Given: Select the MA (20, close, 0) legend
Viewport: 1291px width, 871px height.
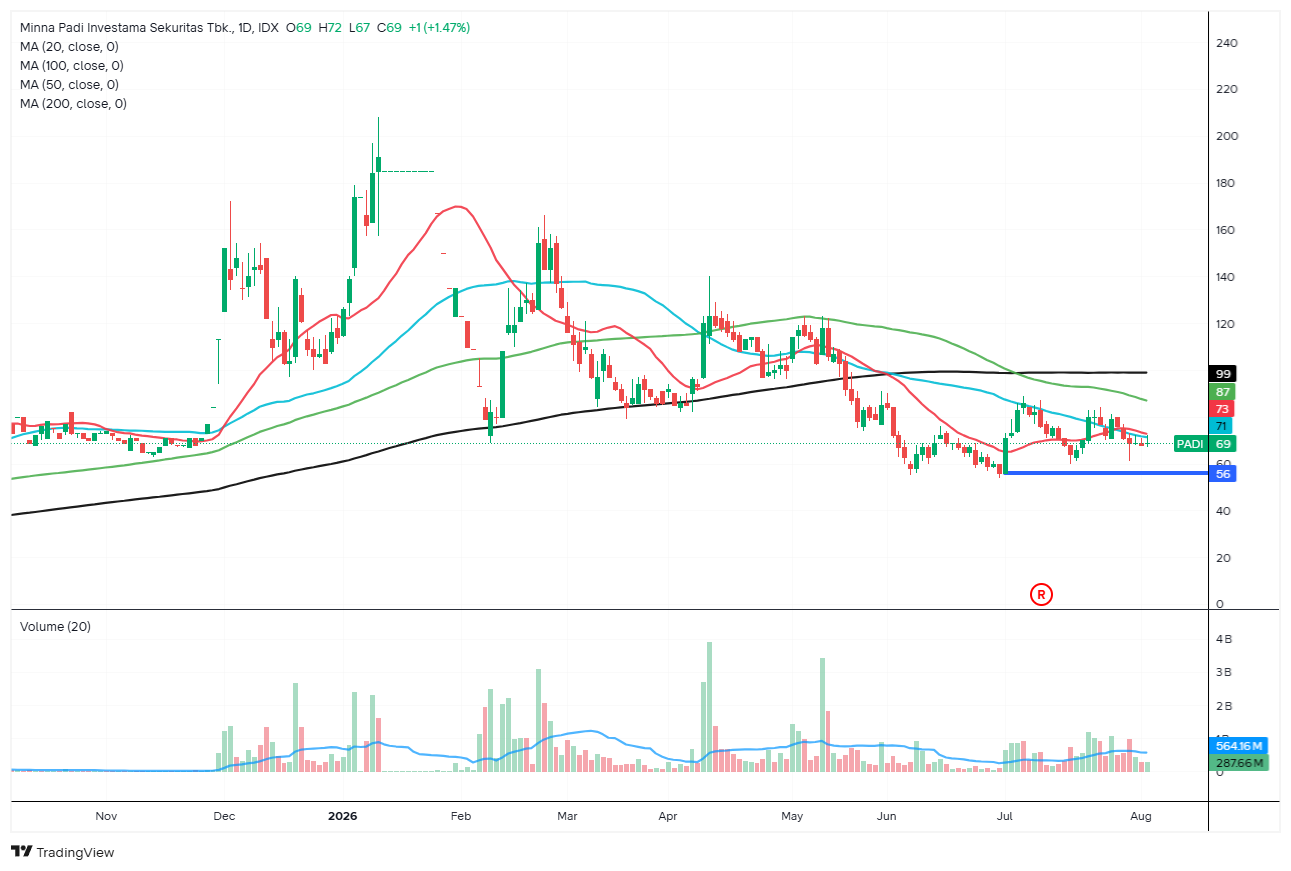Looking at the screenshot, I should (69, 47).
